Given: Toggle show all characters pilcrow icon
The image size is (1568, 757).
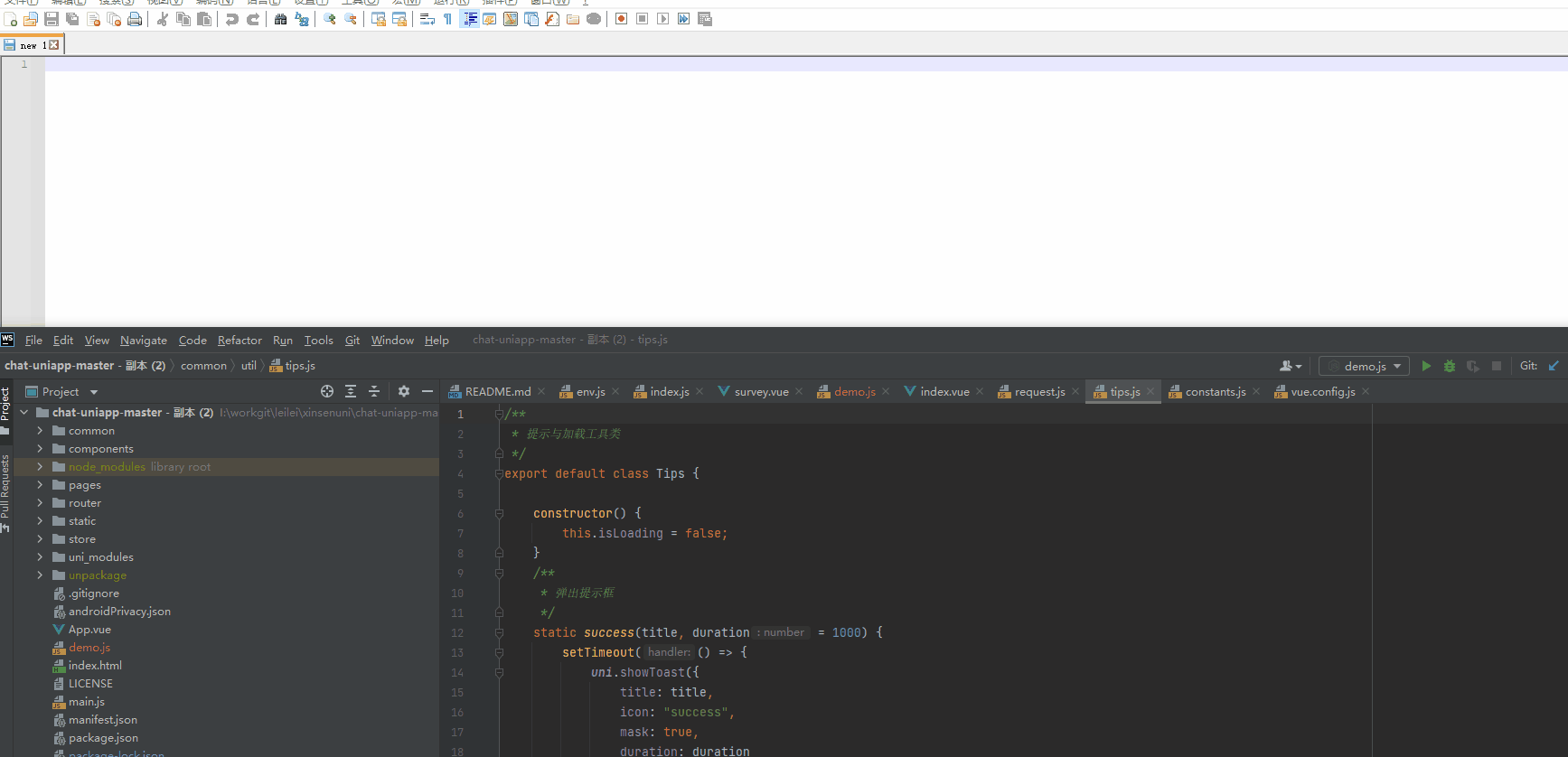Looking at the screenshot, I should 448,19.
